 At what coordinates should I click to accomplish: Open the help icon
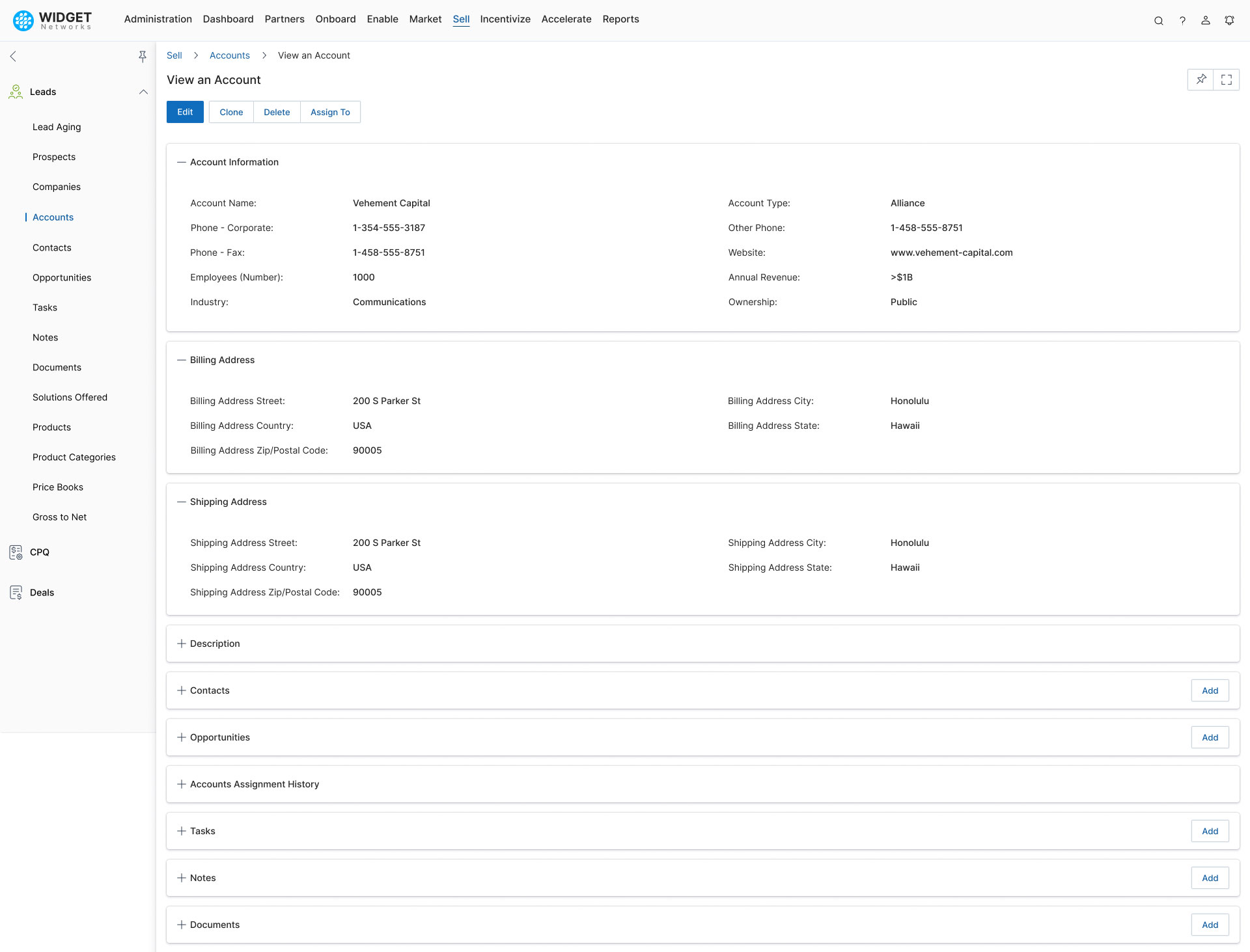tap(1183, 20)
